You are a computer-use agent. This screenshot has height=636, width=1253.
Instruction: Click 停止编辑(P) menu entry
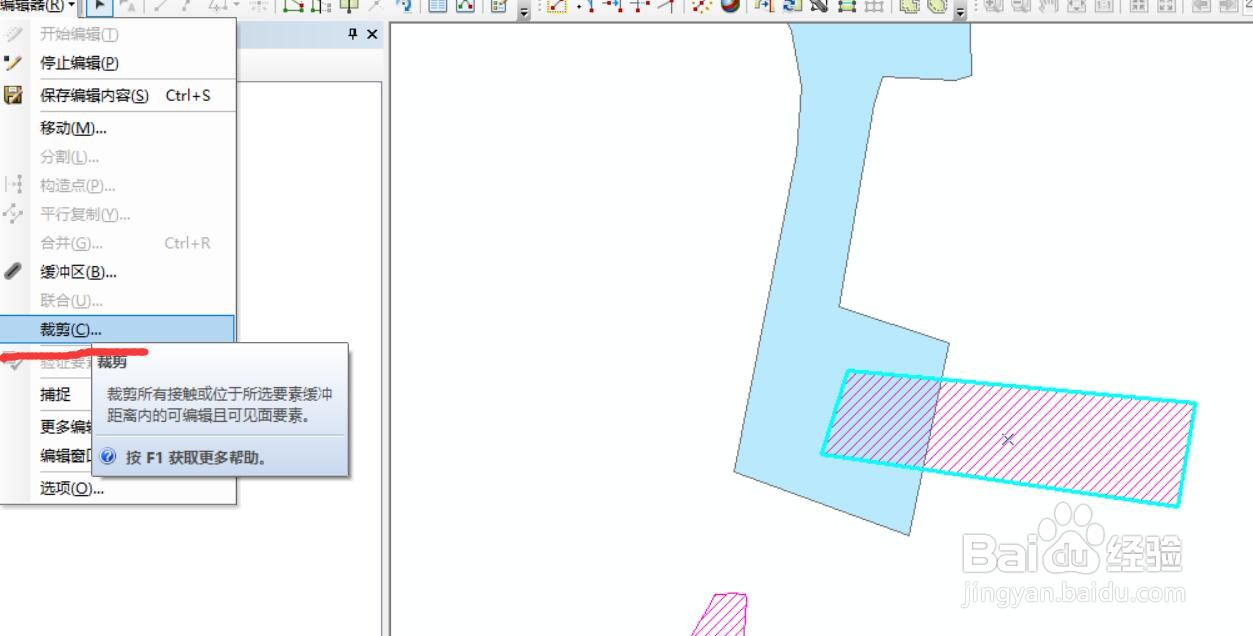point(118,63)
